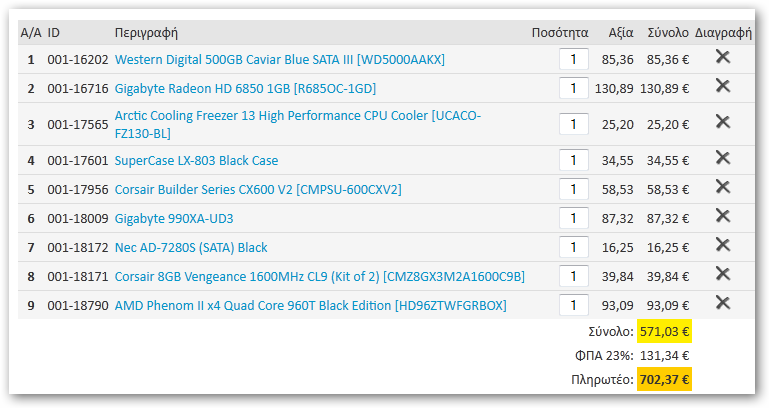Select product ID 001-18172
The image size is (769, 408).
pos(77,248)
